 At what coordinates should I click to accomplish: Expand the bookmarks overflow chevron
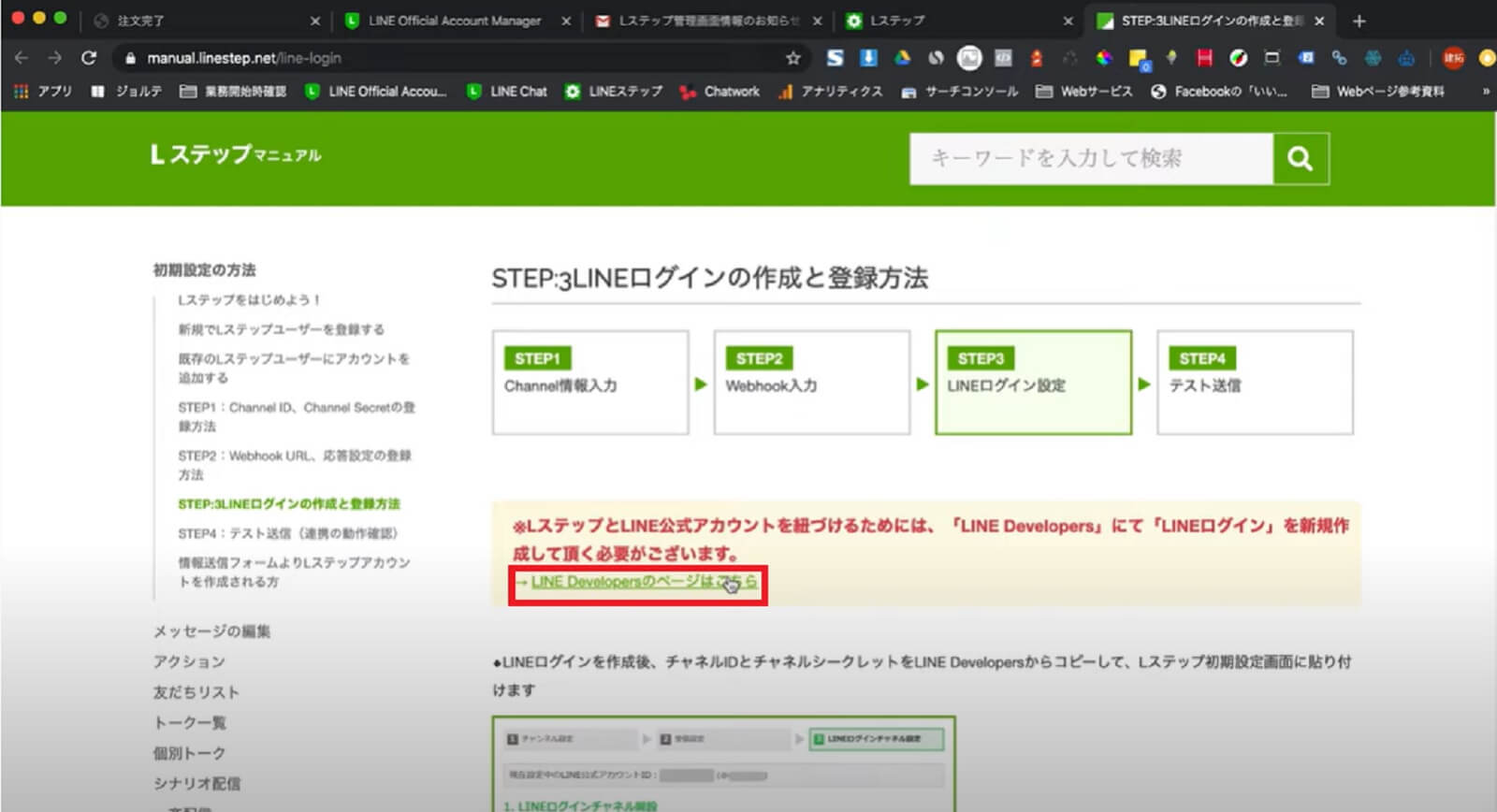[x=1485, y=92]
